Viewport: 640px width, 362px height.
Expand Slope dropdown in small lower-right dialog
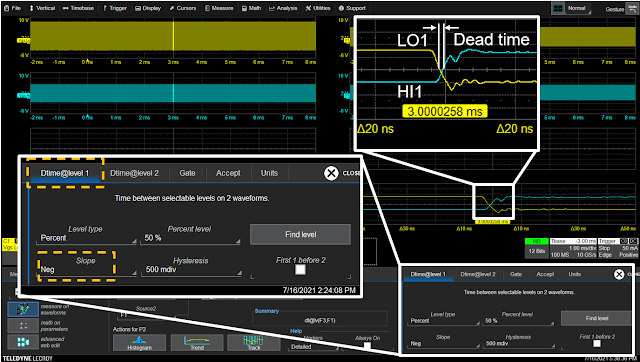click(443, 344)
